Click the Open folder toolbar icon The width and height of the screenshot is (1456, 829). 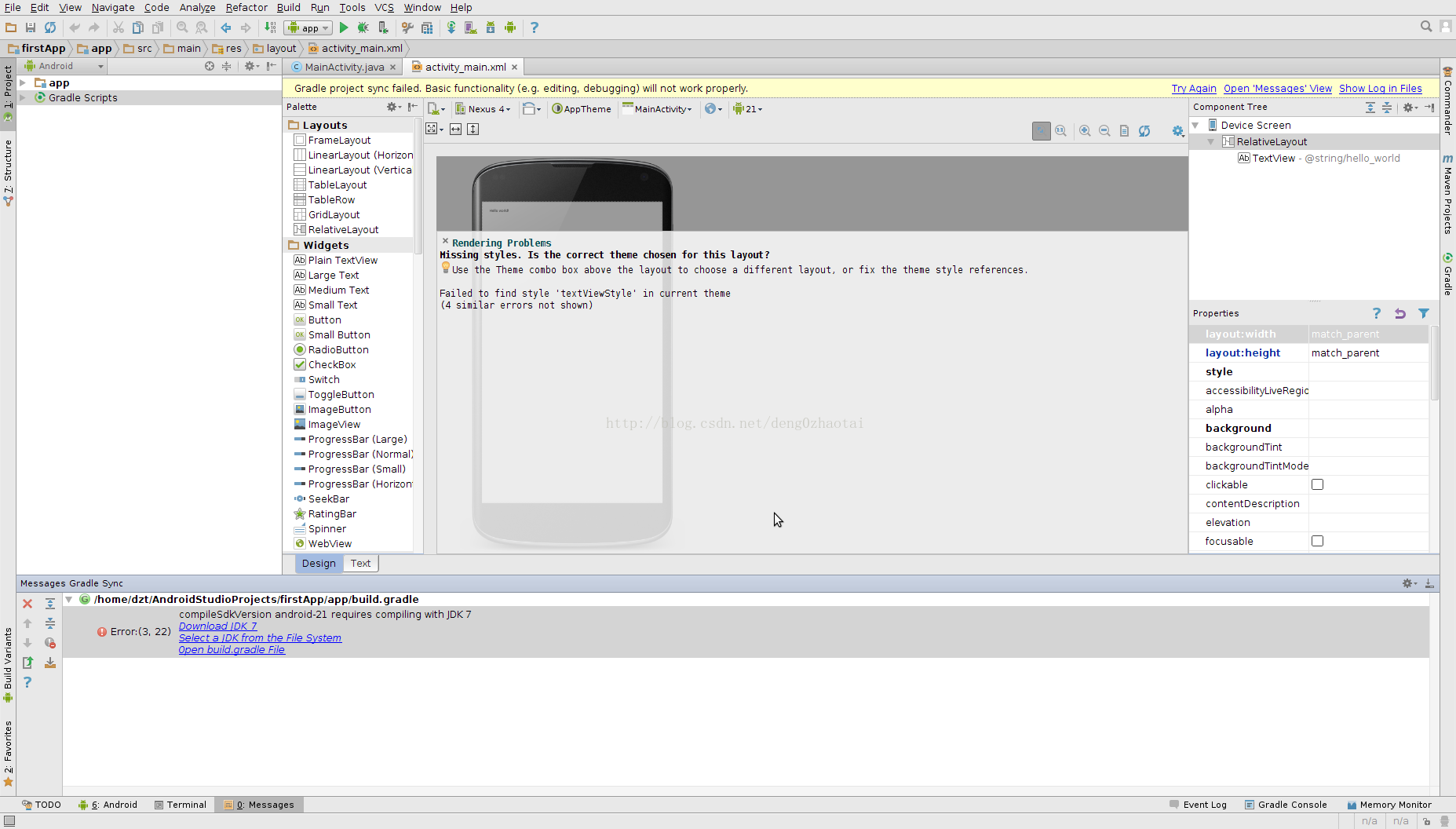[11, 27]
